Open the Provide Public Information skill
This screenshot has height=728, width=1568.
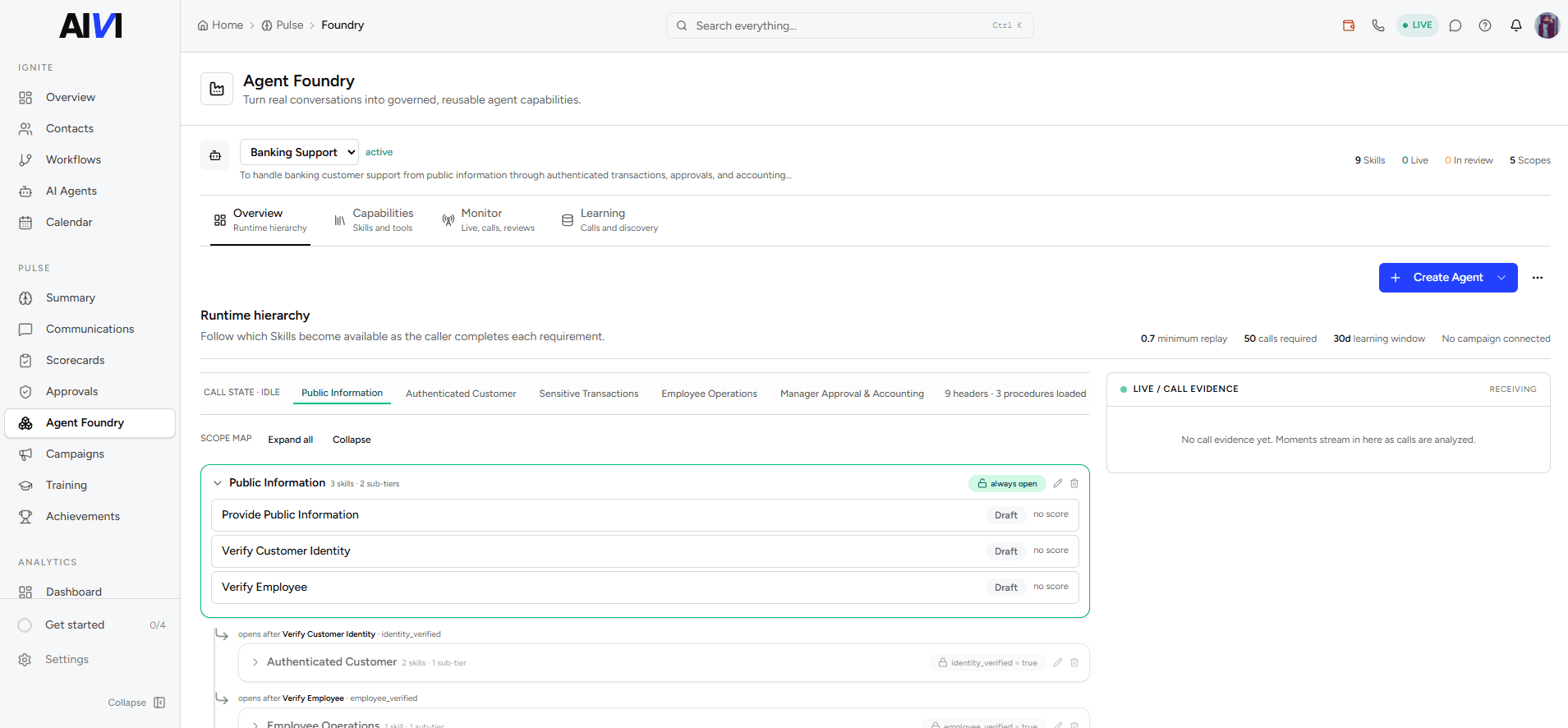coord(645,515)
